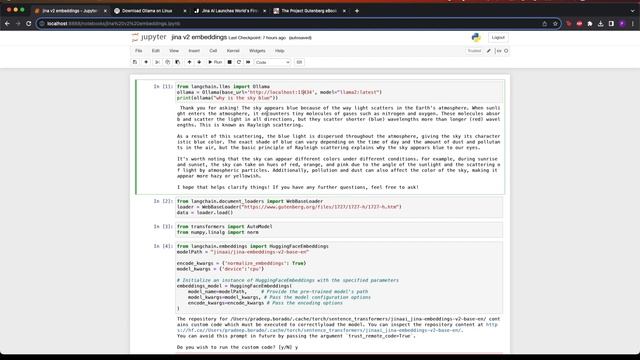Click the pencil edit-mode indicator icon
The height and width of the screenshot is (360, 640).
(x=489, y=51)
